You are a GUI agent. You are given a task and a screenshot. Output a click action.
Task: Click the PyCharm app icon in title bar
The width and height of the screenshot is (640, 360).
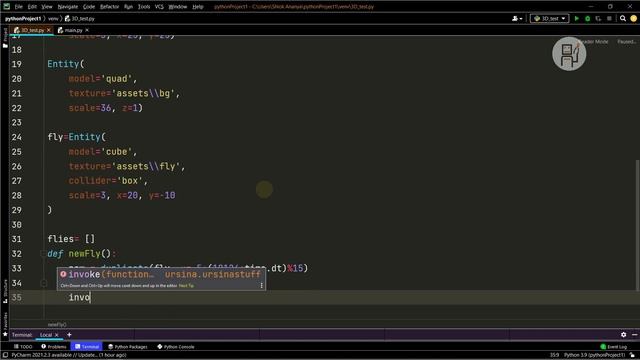[7, 7]
